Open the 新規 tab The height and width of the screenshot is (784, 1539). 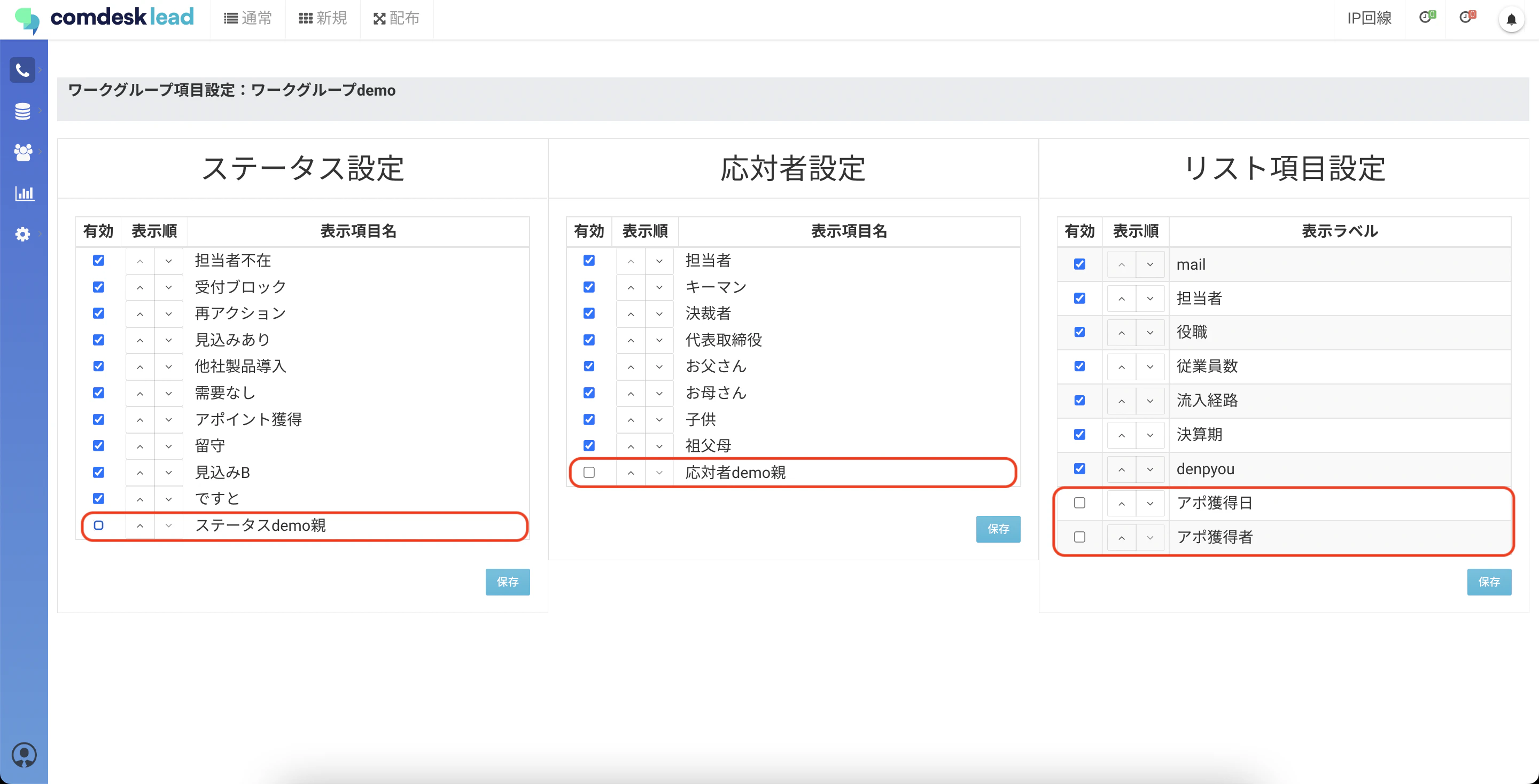click(x=323, y=19)
